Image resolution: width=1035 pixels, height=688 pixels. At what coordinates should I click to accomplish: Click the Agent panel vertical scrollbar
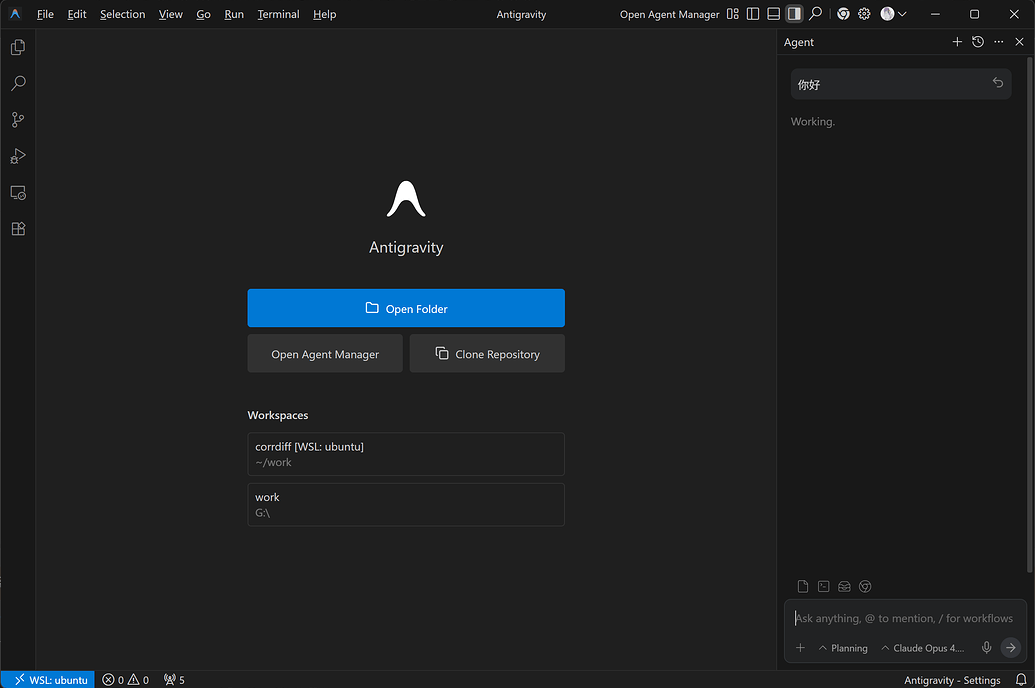(1030, 314)
